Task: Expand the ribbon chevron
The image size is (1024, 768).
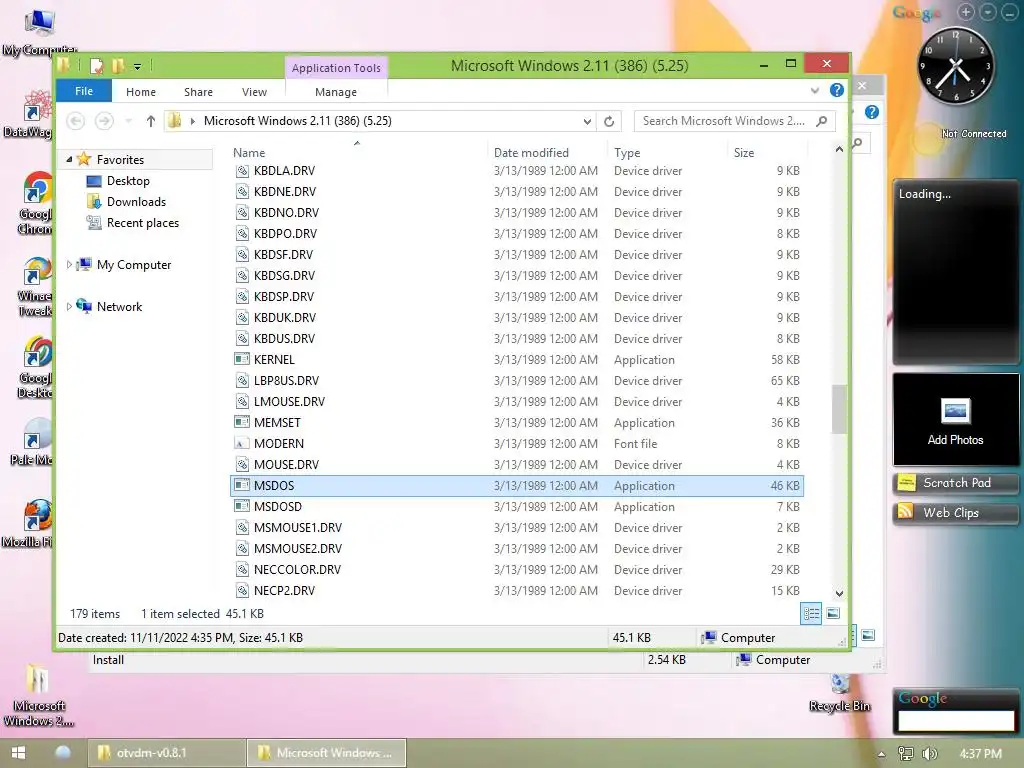Action: pos(814,91)
